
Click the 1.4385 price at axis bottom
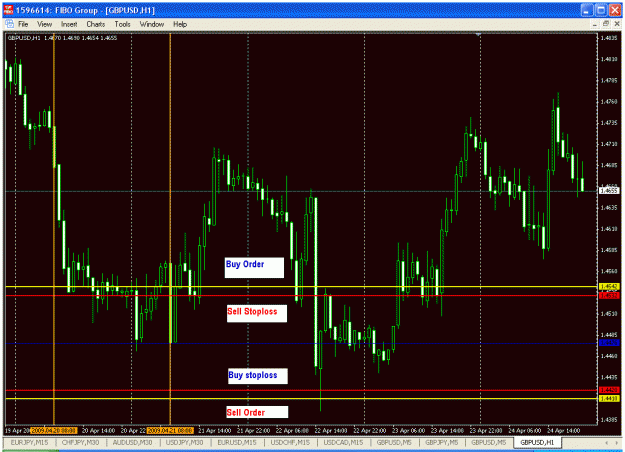(609, 420)
